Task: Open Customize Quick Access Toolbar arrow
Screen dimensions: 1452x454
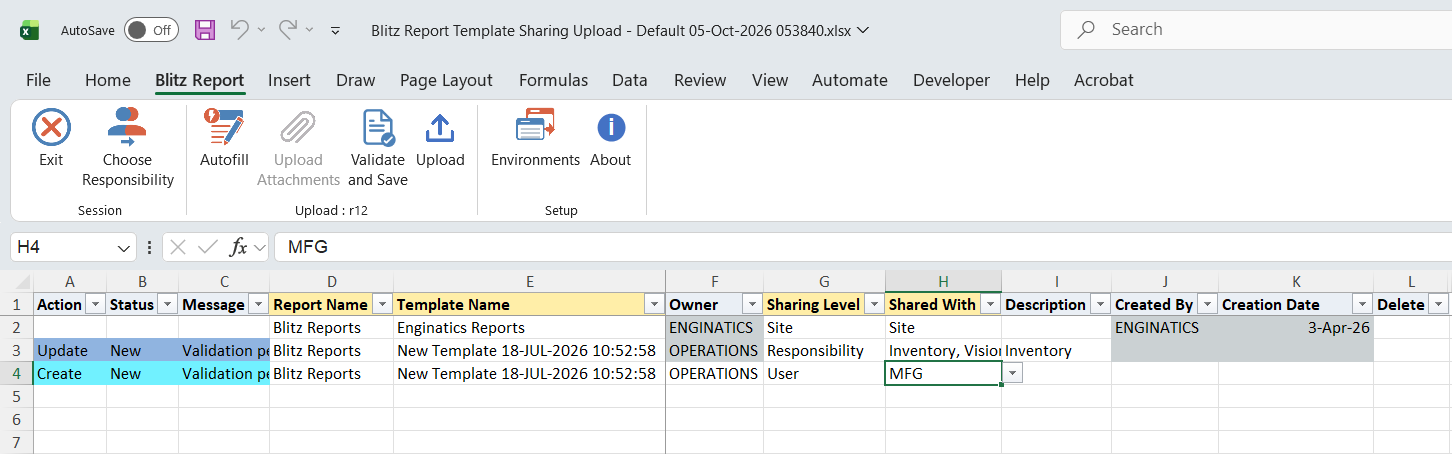Action: (x=336, y=30)
